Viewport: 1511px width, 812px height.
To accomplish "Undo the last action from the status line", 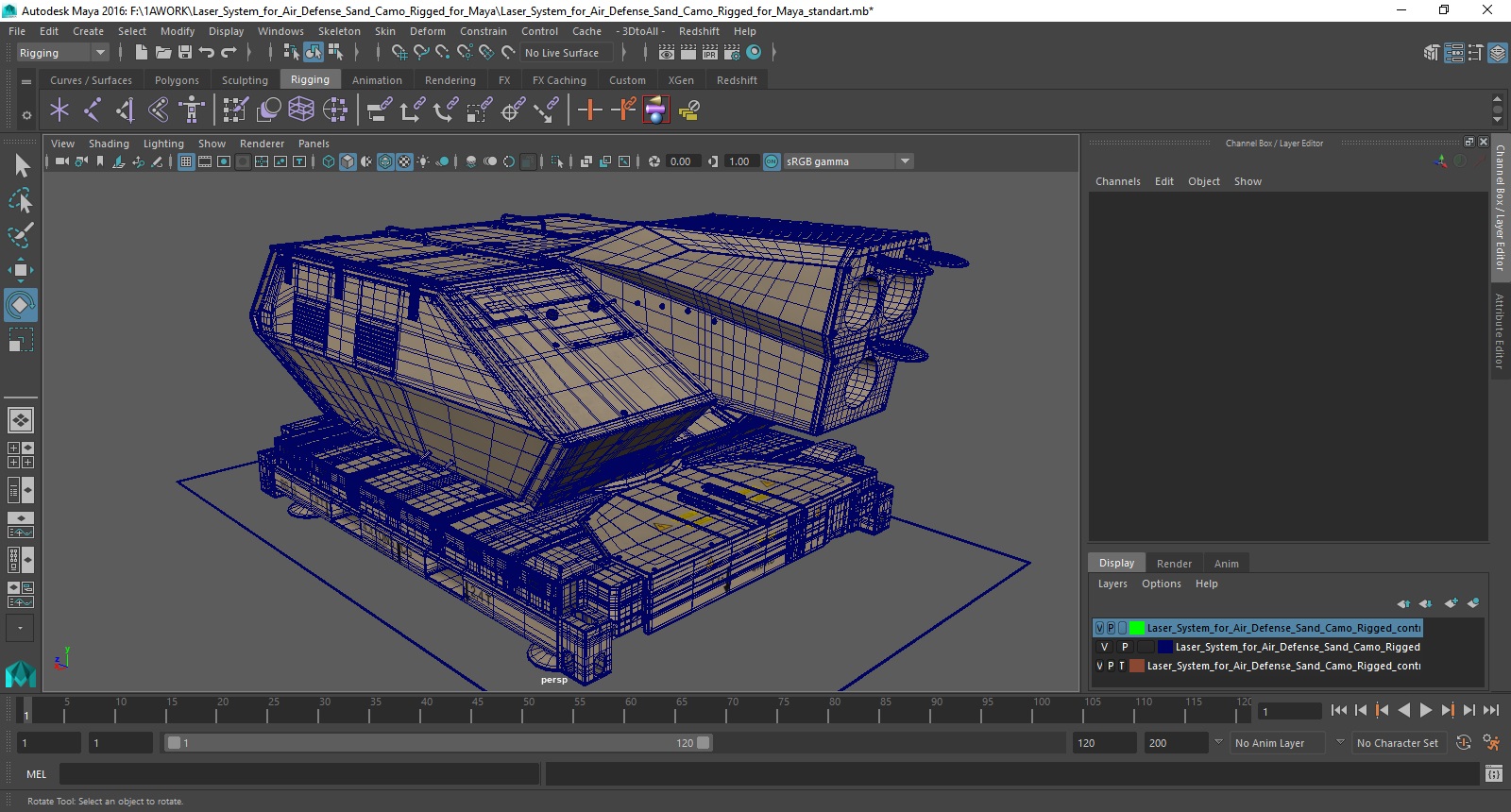I will 207,53.
